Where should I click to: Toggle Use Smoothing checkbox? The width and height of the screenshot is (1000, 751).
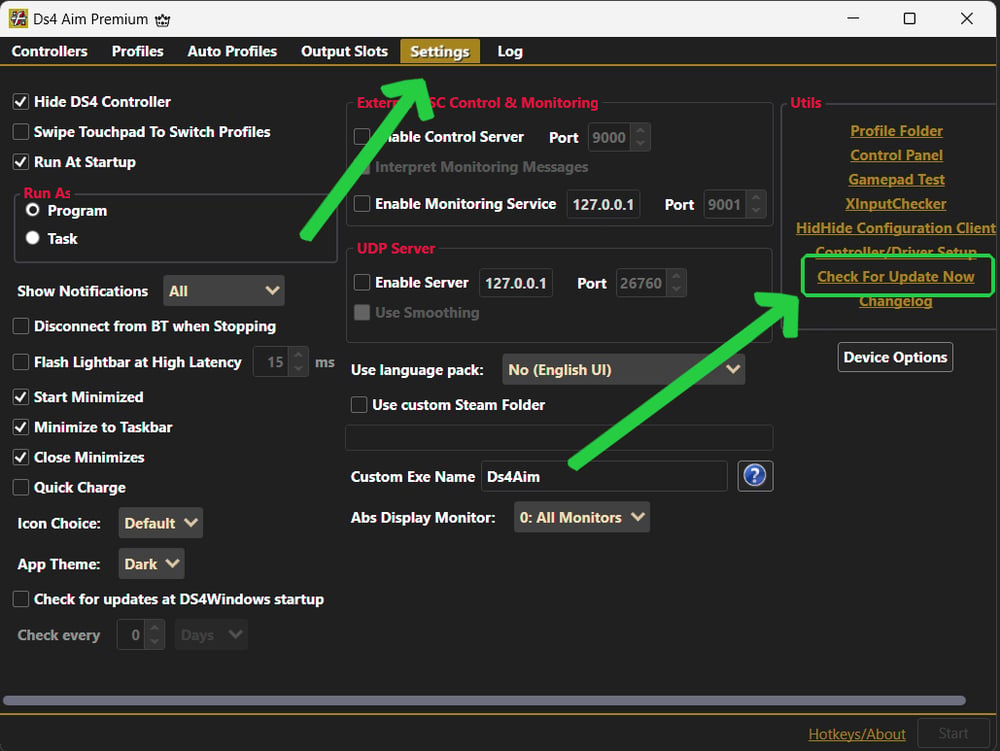362,312
